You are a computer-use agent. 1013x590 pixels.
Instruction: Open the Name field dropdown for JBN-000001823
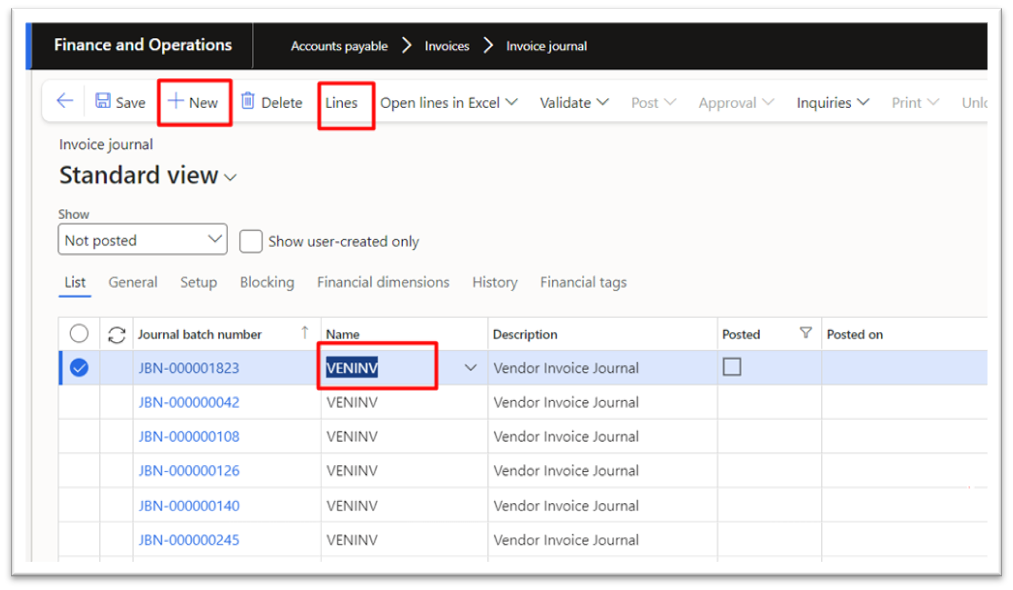coord(470,368)
